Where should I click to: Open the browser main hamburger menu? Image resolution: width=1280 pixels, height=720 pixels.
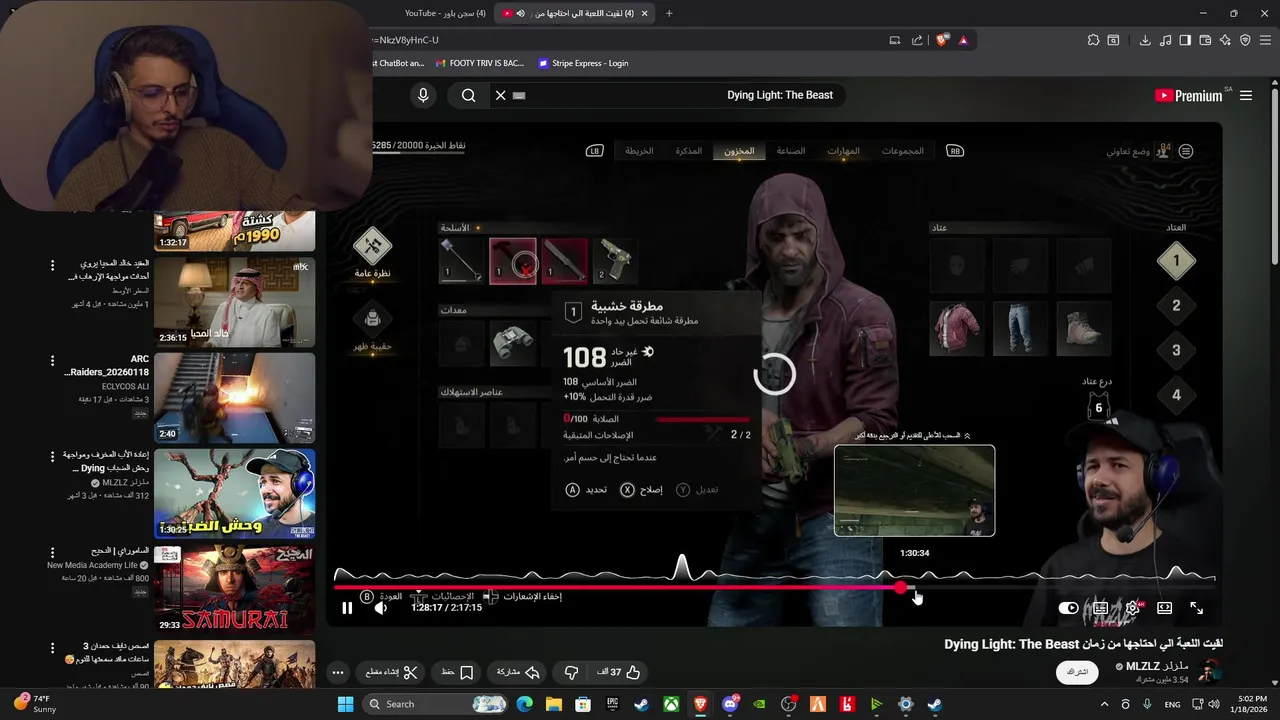point(1265,40)
